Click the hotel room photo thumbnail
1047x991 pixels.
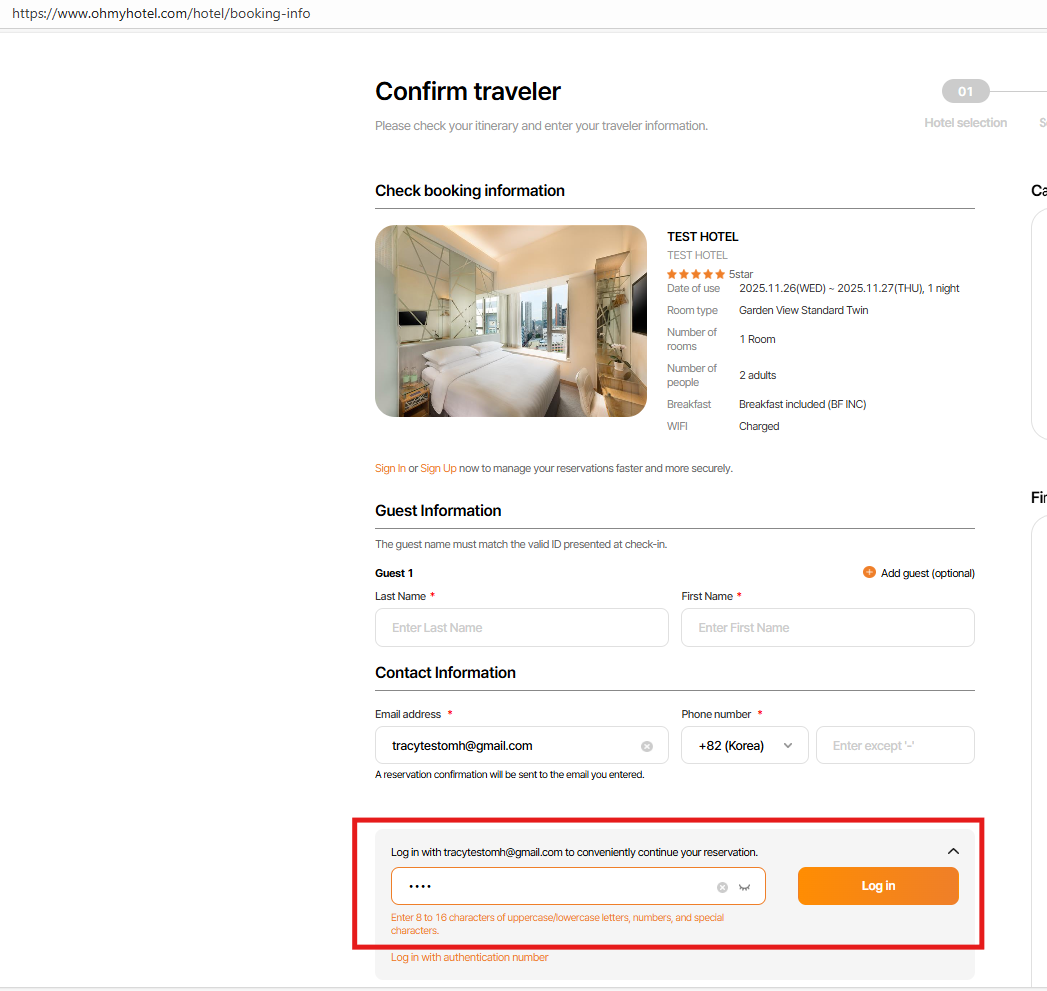click(x=511, y=321)
